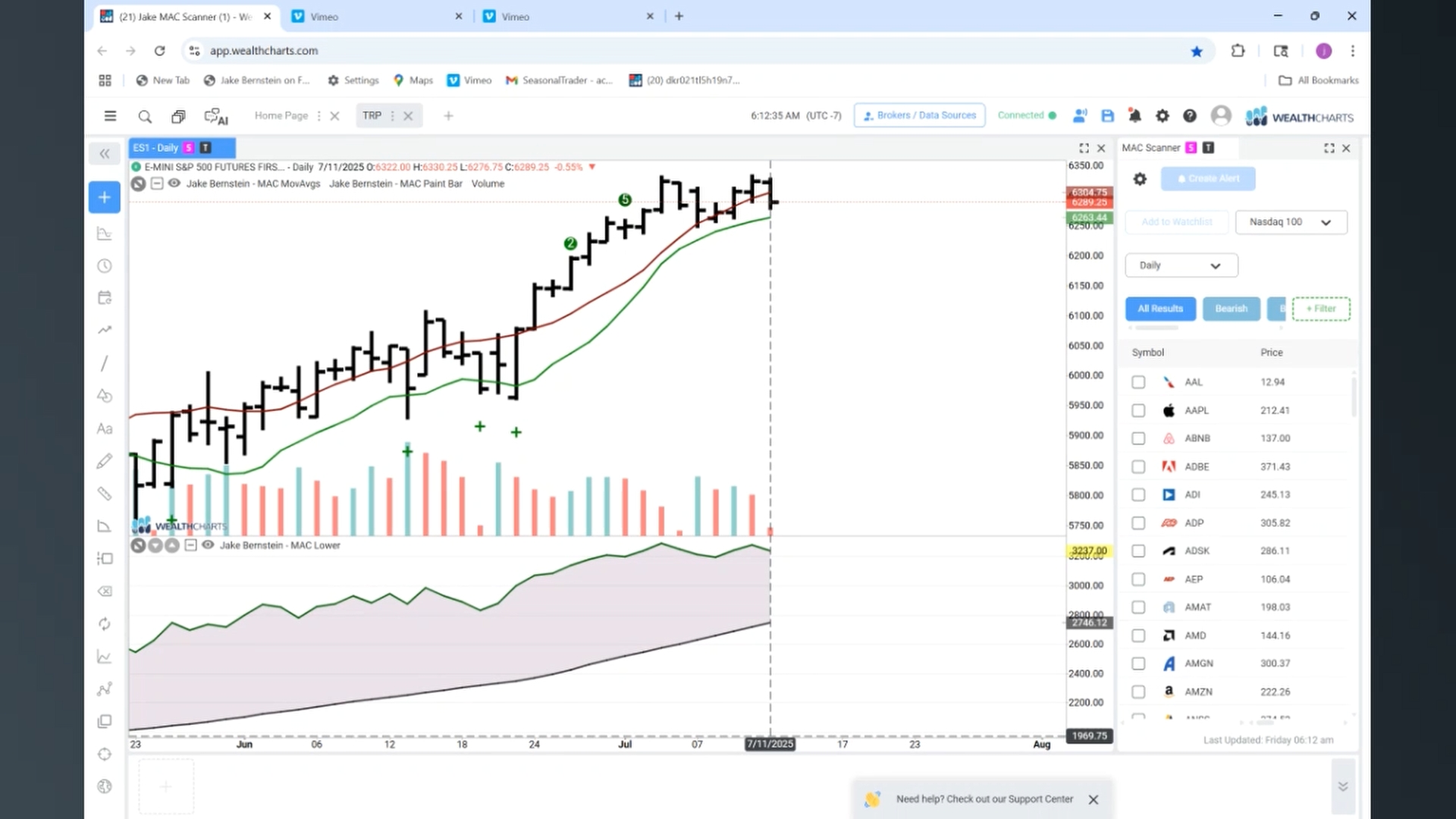Expand the bottom panel double chevron
1456x819 pixels.
coord(1342,786)
